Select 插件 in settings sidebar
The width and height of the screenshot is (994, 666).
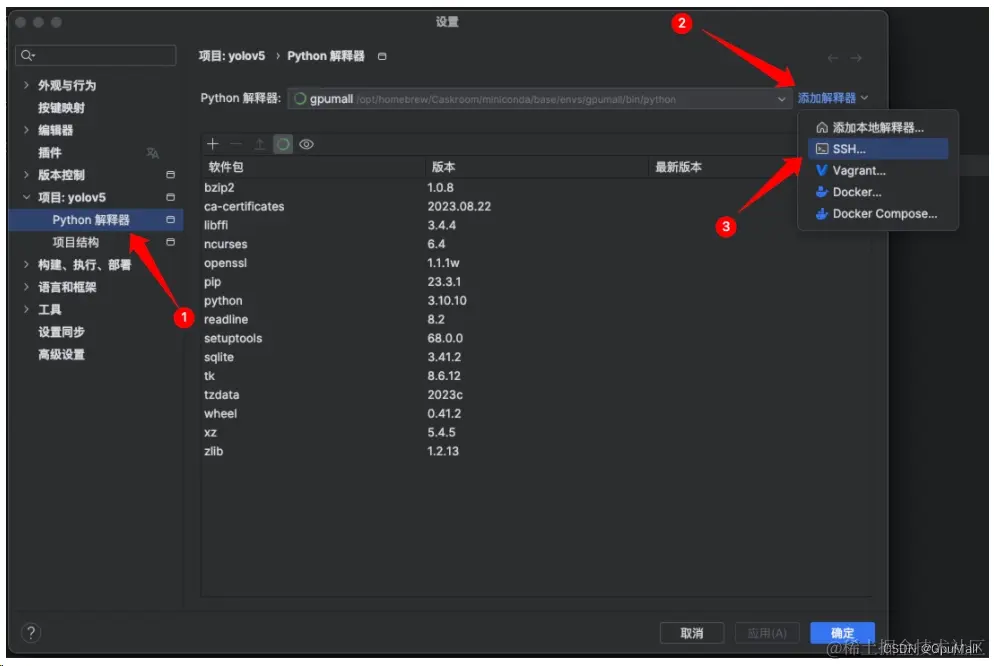[x=49, y=152]
